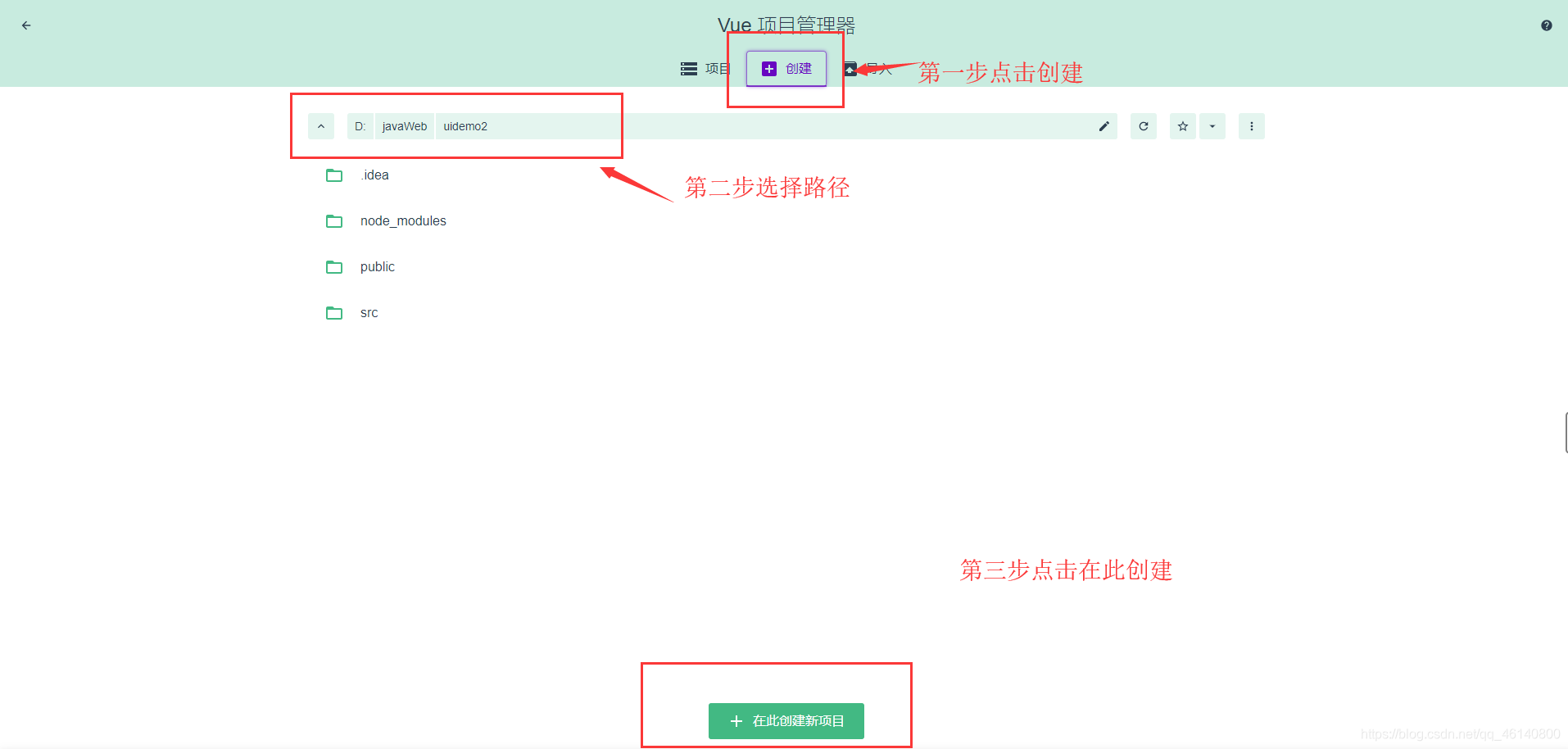
Task: Click the uidemo2 path segment
Action: point(465,126)
